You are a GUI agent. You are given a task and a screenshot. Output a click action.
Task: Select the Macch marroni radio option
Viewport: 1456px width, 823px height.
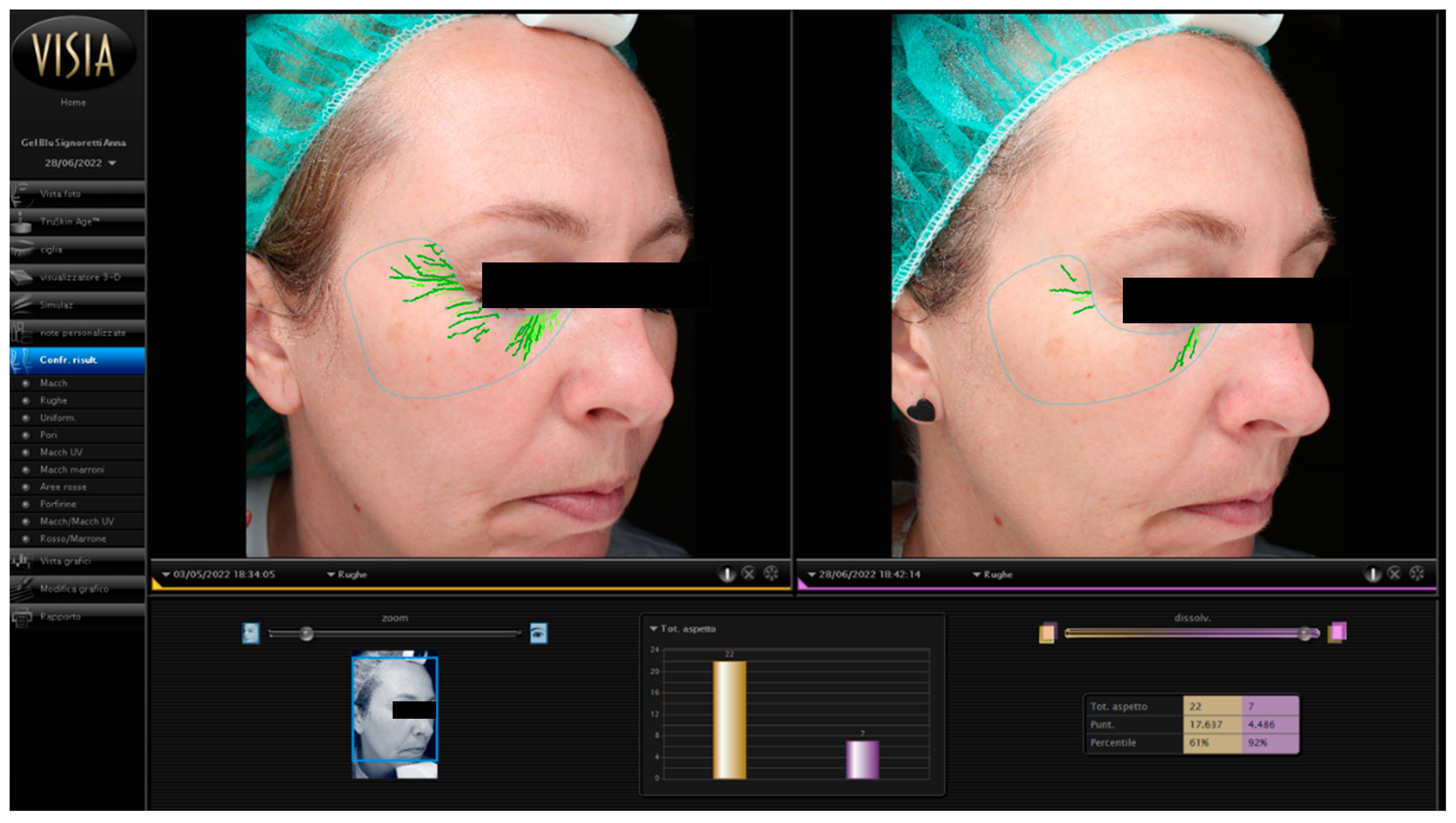tap(26, 470)
